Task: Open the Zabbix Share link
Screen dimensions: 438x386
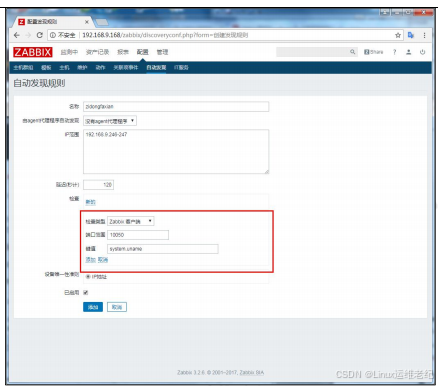Action: tap(373, 52)
